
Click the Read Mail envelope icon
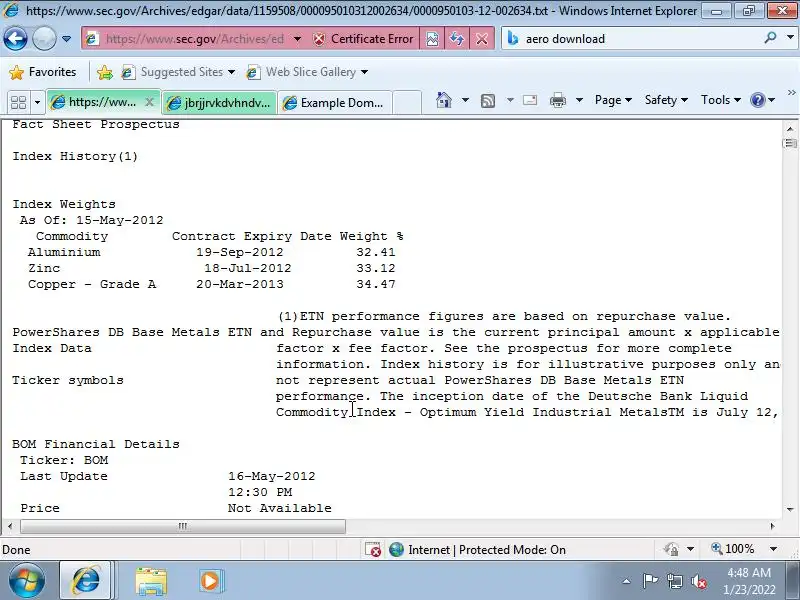(530, 100)
